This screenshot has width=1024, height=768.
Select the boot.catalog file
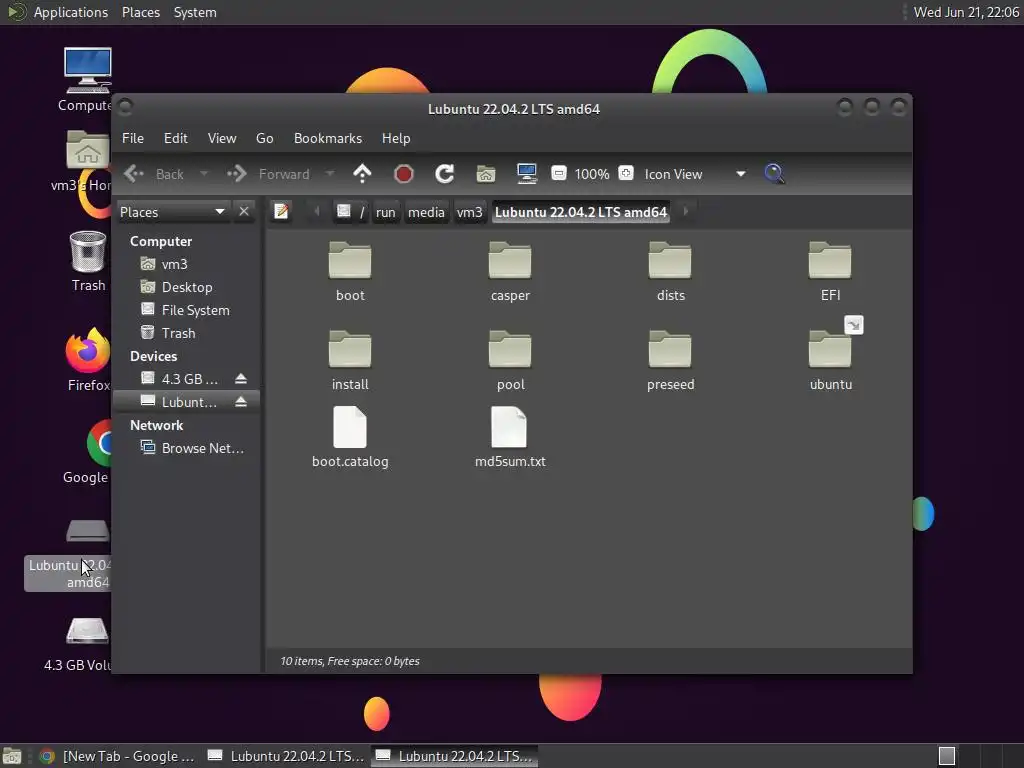point(350,438)
